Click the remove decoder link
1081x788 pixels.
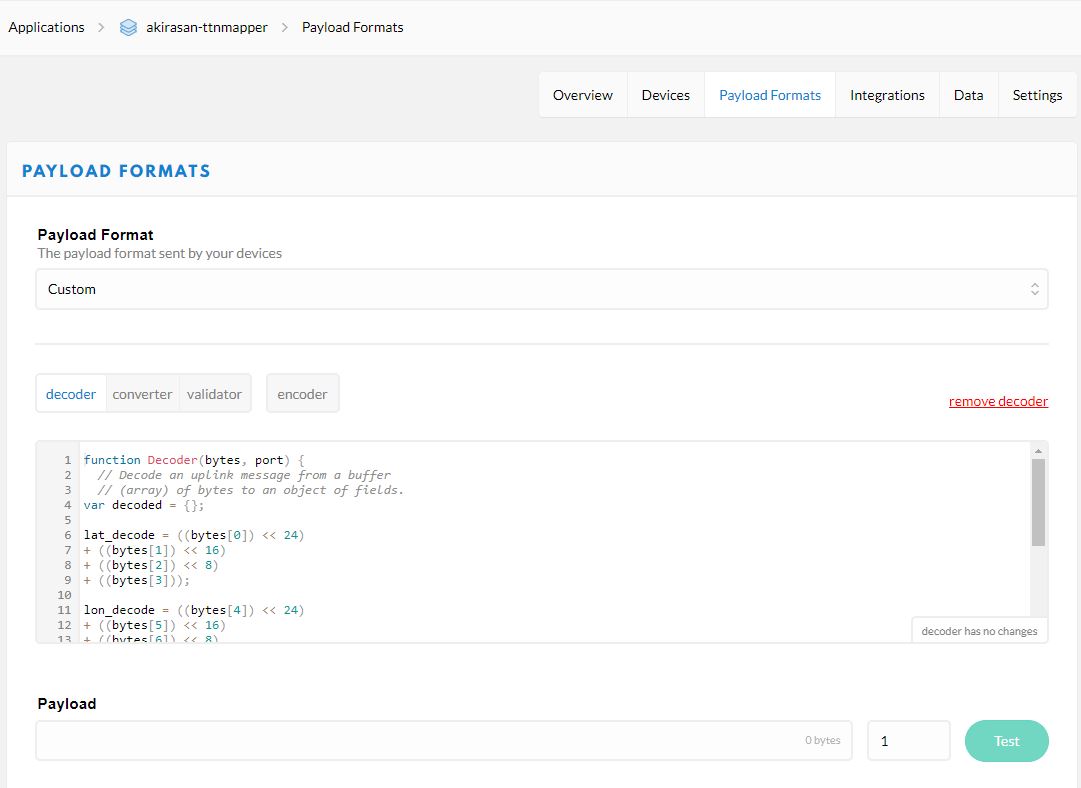pyautogui.click(x=998, y=401)
